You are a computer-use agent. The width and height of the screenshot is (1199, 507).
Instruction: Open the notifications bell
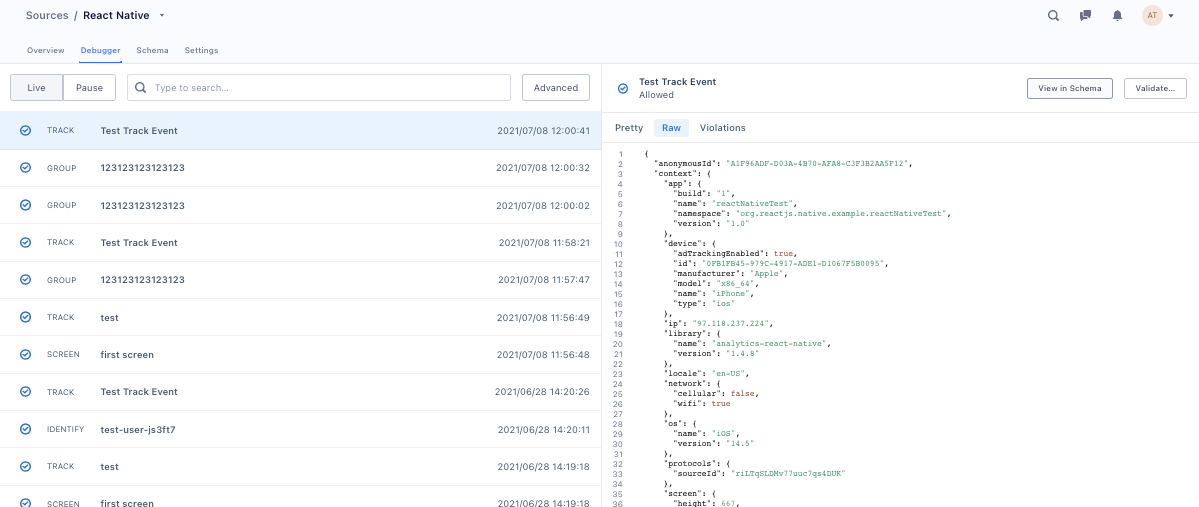point(1117,15)
